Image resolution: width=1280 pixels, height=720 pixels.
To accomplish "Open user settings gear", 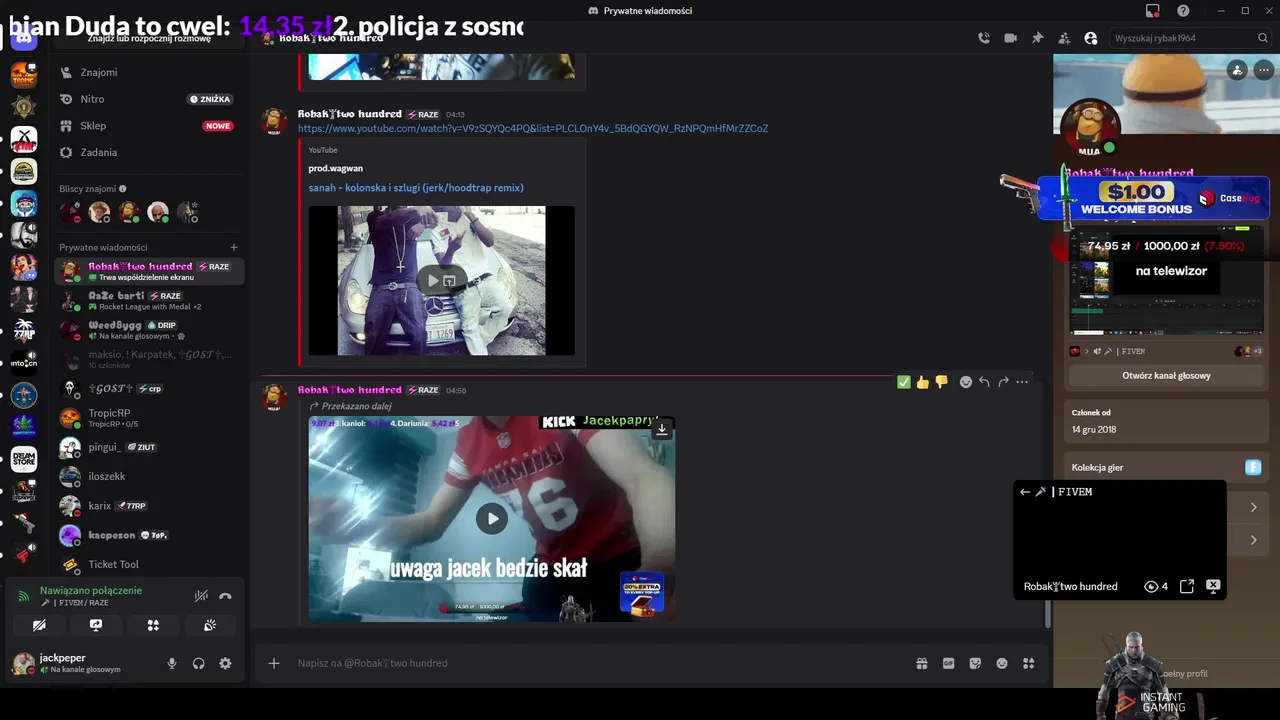I will point(225,663).
